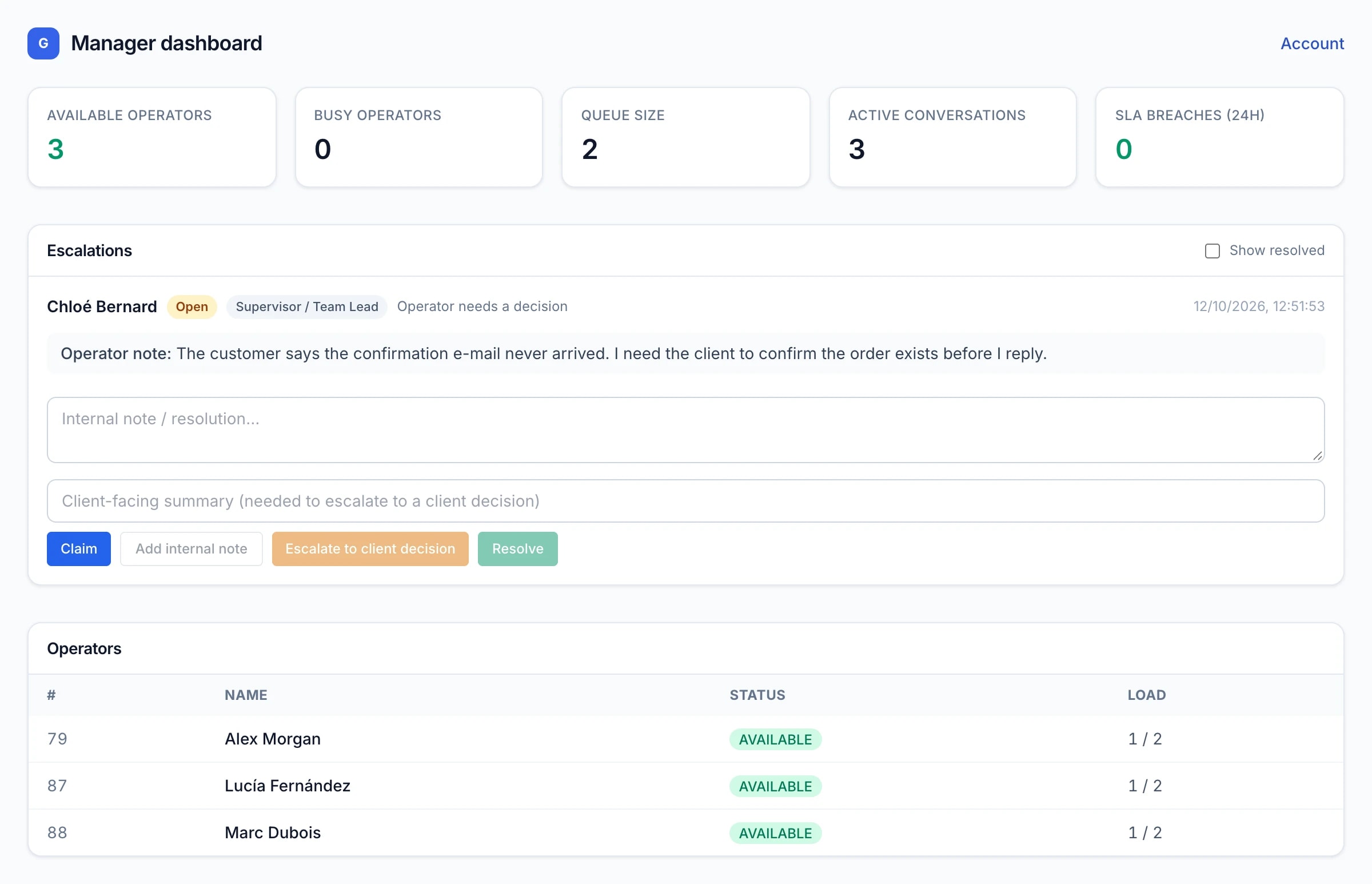Viewport: 1372px width, 884px height.
Task: Click AVAILABLE badge in Lucía Fernández's row
Action: pyautogui.click(x=775, y=786)
